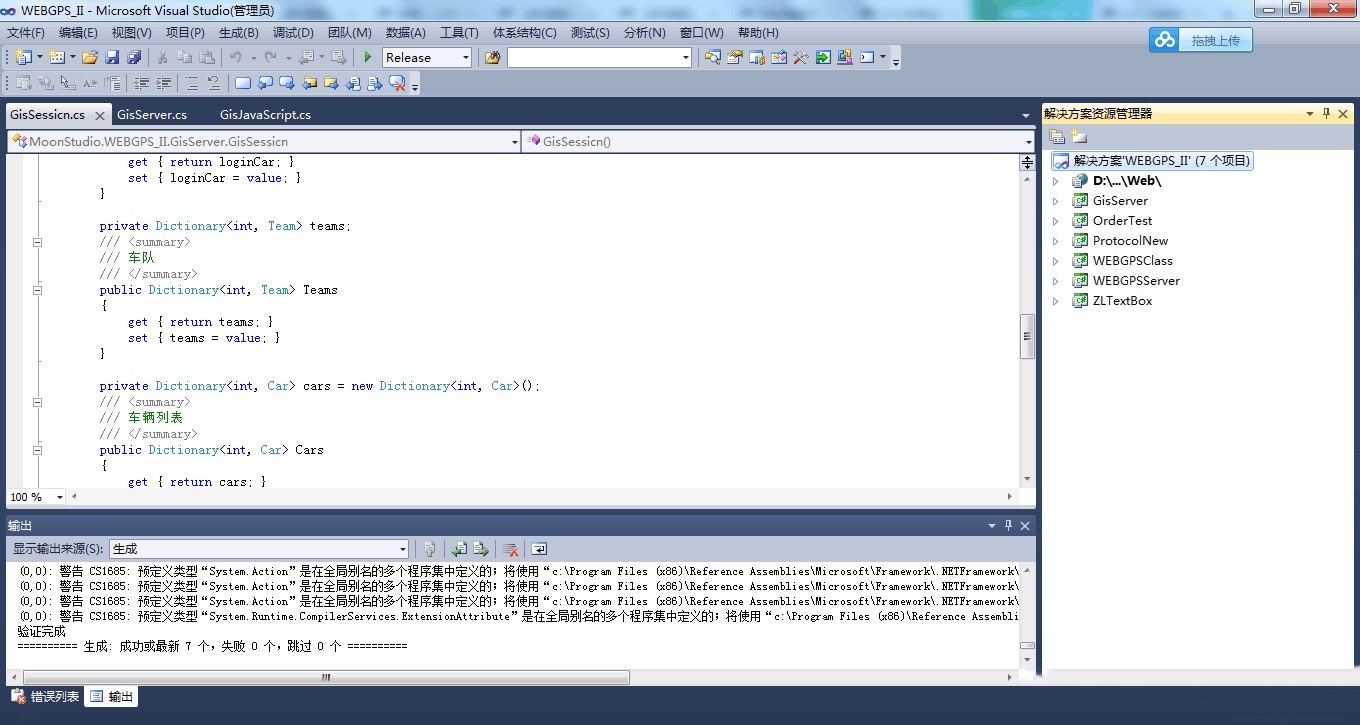Image resolution: width=1360 pixels, height=725 pixels.
Task: Toggle word wrap in the output panel
Action: pyautogui.click(x=539, y=549)
